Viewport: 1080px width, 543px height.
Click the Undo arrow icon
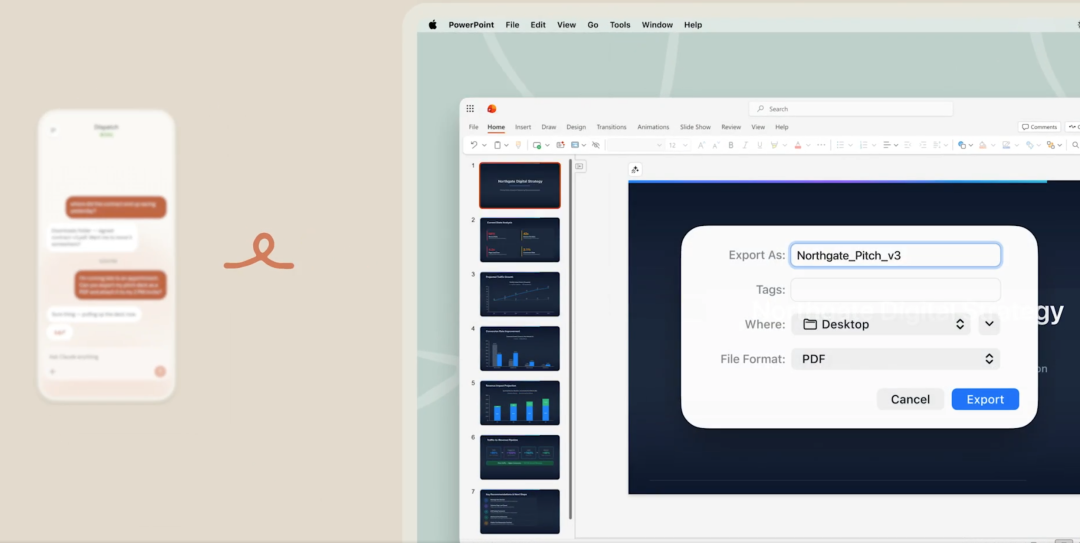[x=474, y=145]
